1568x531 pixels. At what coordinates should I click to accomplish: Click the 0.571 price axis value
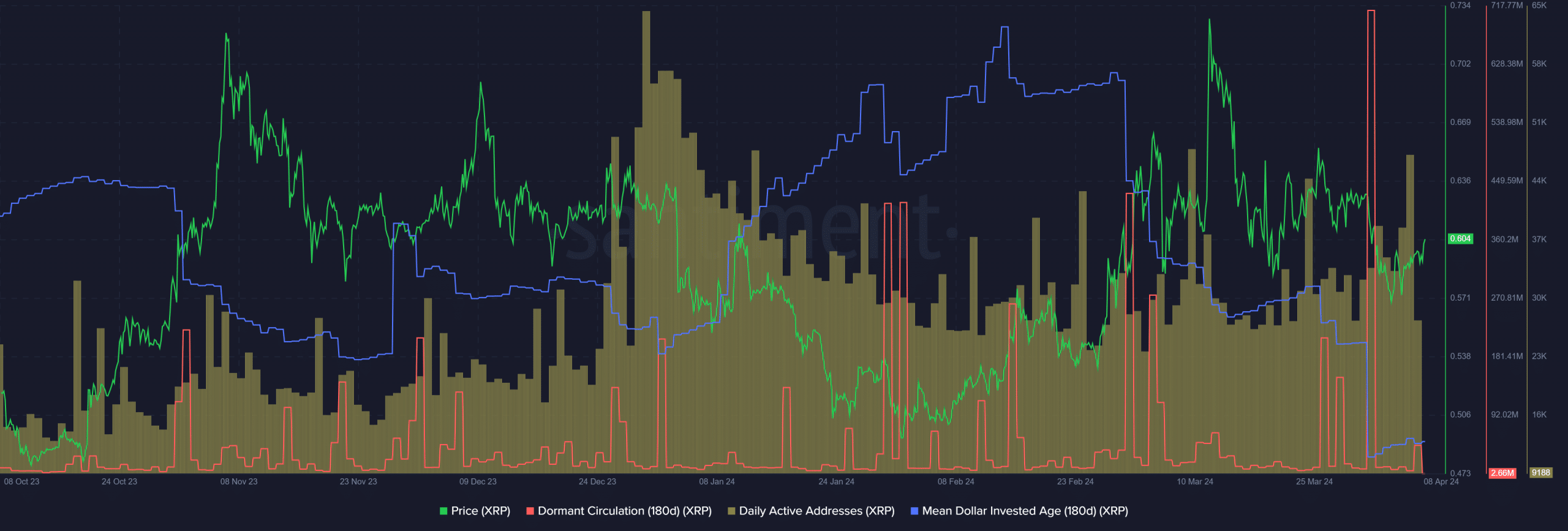tap(1460, 298)
